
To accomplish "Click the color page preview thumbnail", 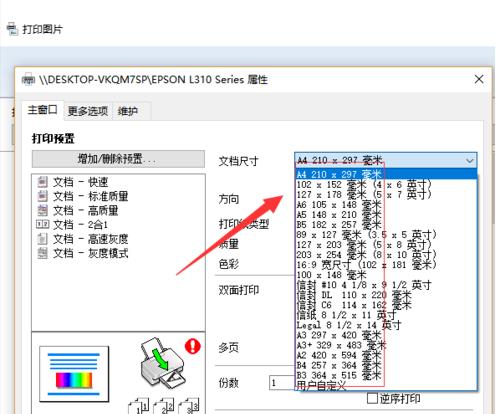I will click(x=74, y=374).
